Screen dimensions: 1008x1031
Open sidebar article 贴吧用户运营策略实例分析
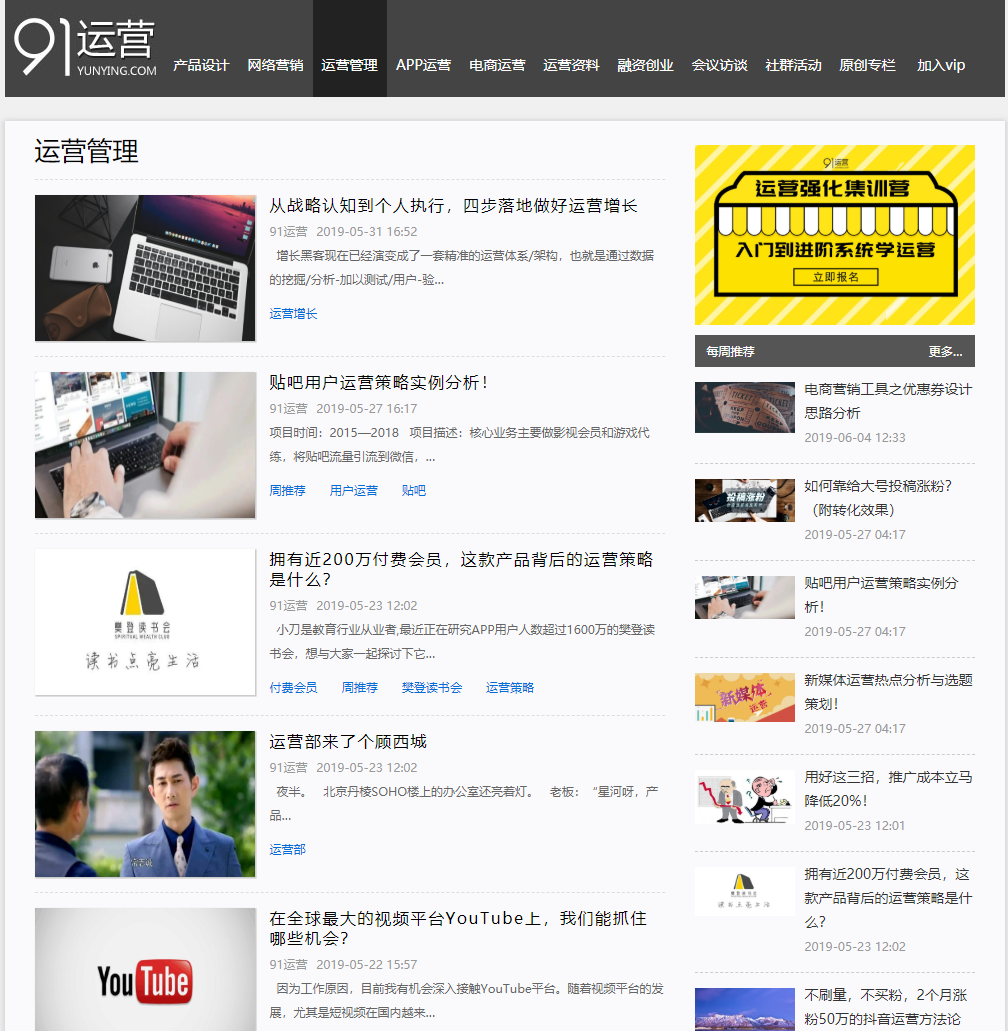[x=881, y=595]
